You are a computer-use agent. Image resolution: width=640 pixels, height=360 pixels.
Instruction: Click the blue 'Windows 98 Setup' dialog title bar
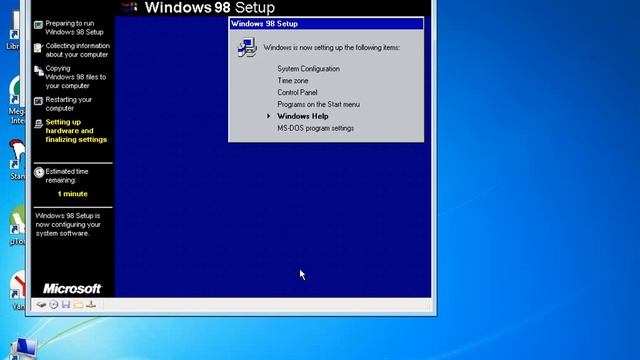tap(326, 24)
